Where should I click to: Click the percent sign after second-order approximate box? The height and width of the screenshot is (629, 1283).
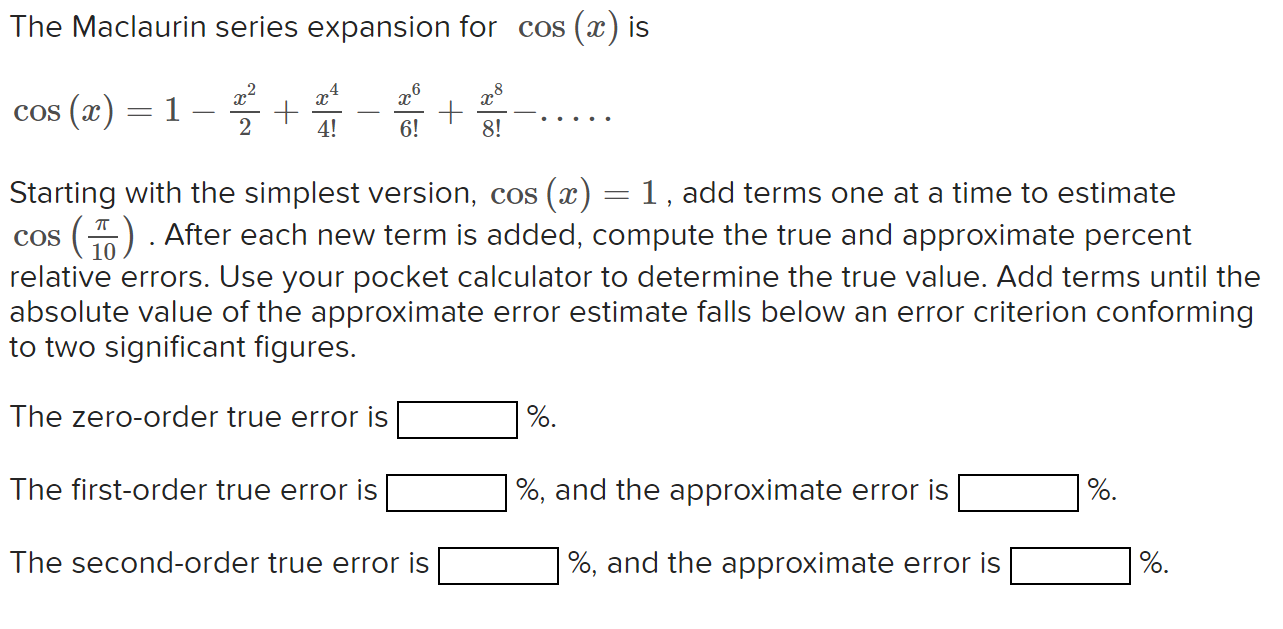pyautogui.click(x=1148, y=563)
